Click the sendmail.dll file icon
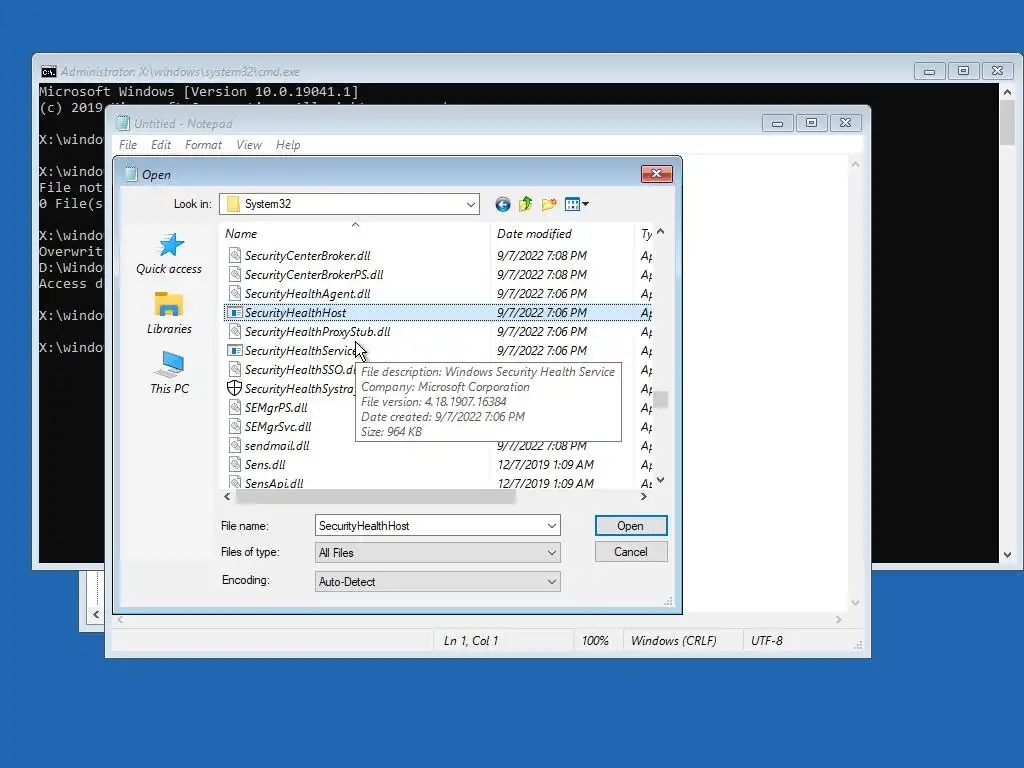This screenshot has width=1024, height=768. tap(234, 445)
